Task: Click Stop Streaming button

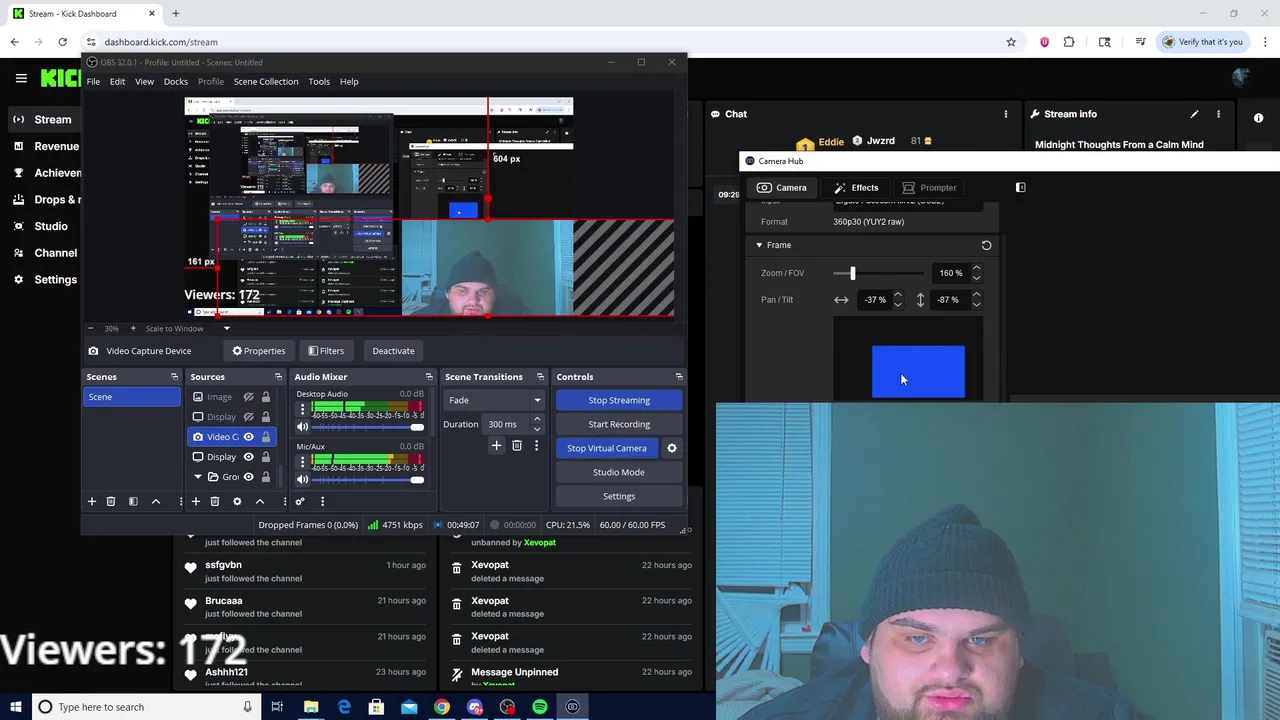Action: (619, 400)
